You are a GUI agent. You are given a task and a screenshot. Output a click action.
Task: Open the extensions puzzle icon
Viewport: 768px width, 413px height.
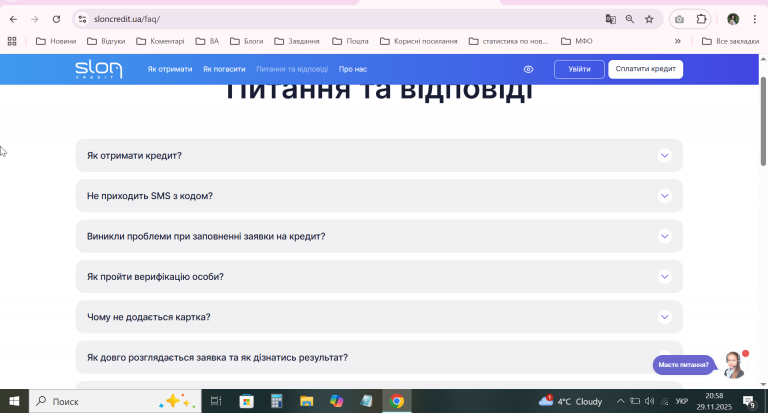pos(701,19)
